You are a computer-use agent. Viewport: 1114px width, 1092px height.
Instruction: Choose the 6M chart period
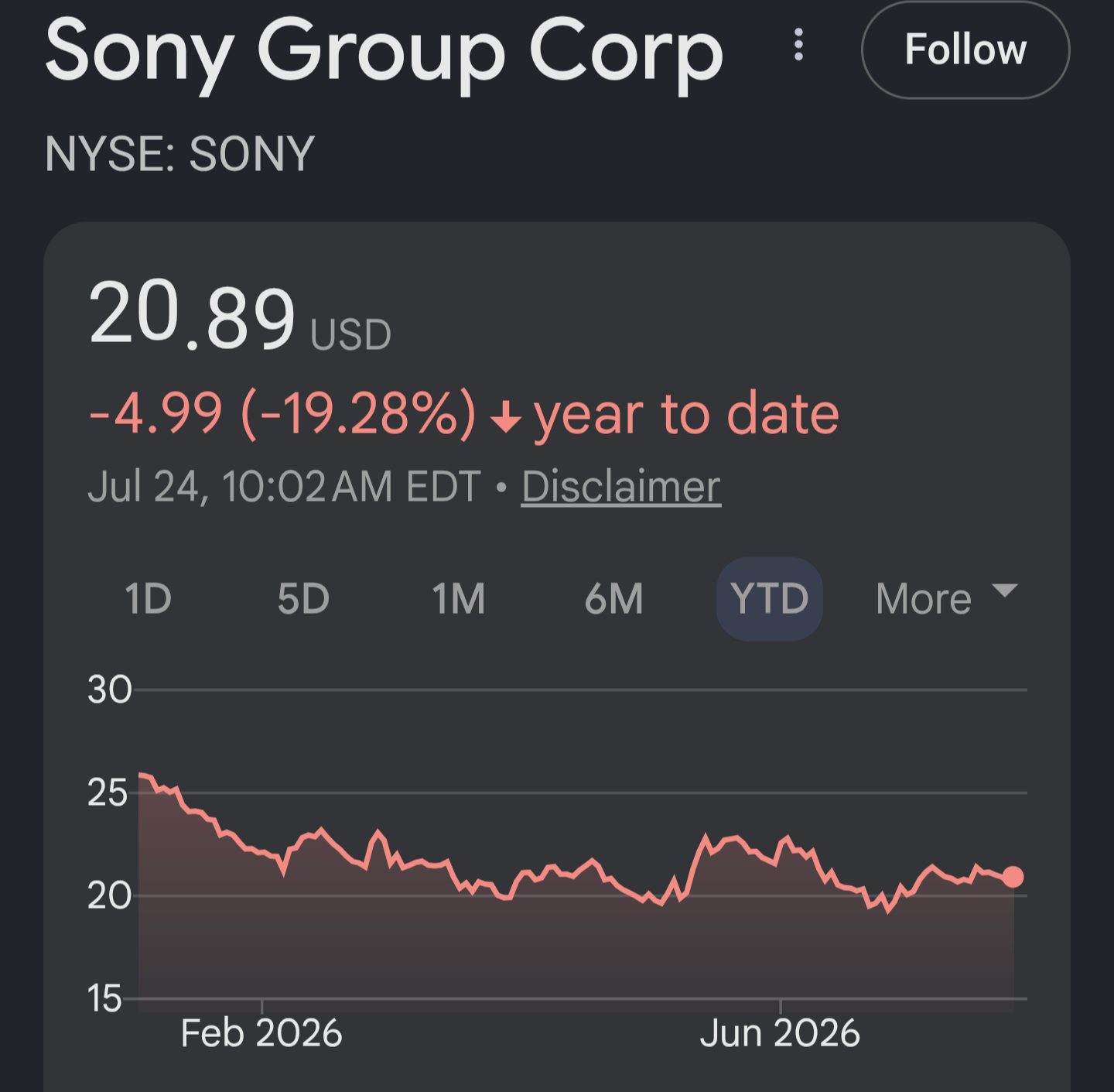(x=614, y=599)
